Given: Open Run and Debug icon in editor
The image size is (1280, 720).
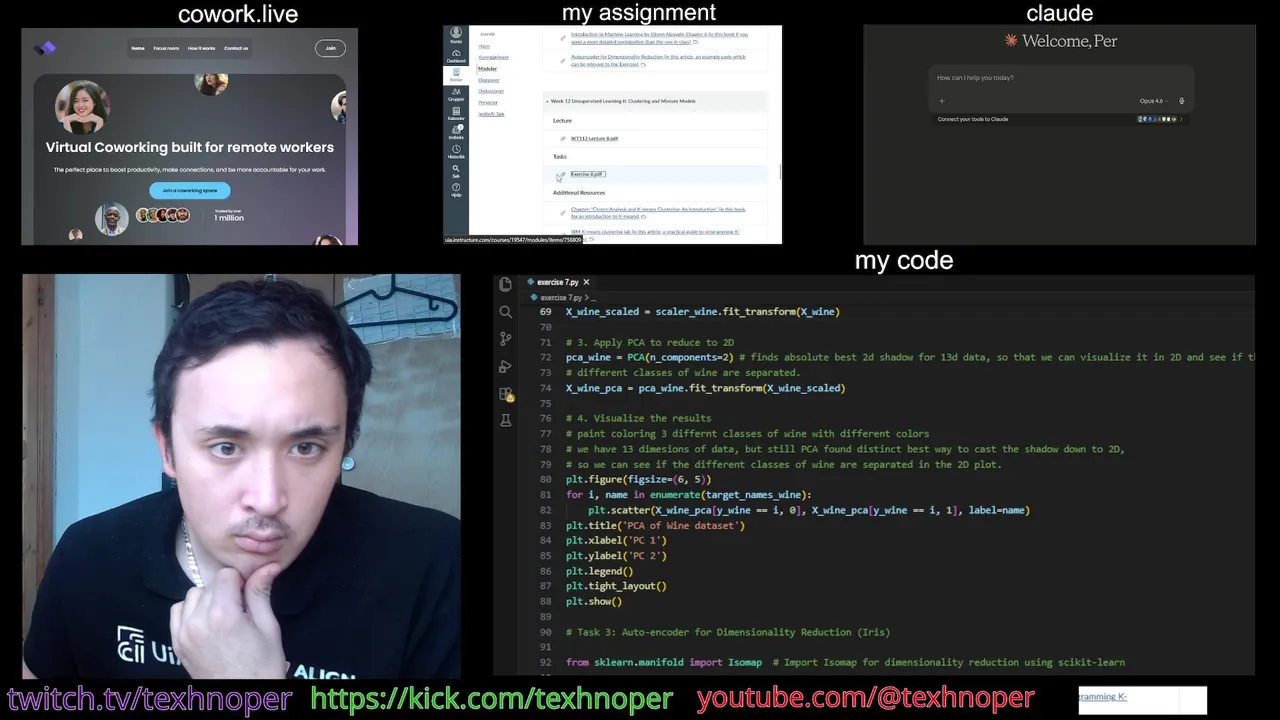Looking at the screenshot, I should pos(505,366).
